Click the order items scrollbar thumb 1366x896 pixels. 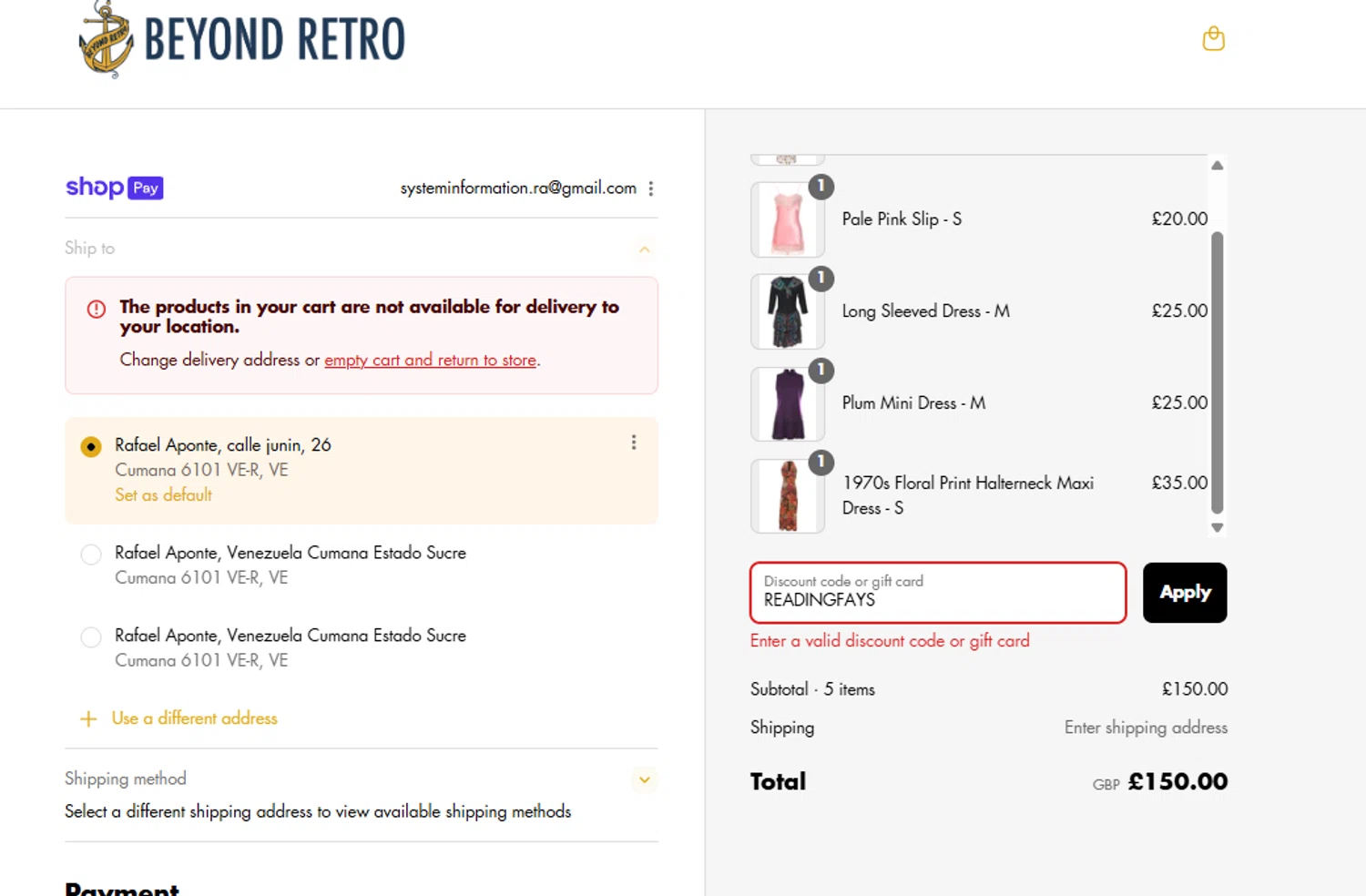1217,373
